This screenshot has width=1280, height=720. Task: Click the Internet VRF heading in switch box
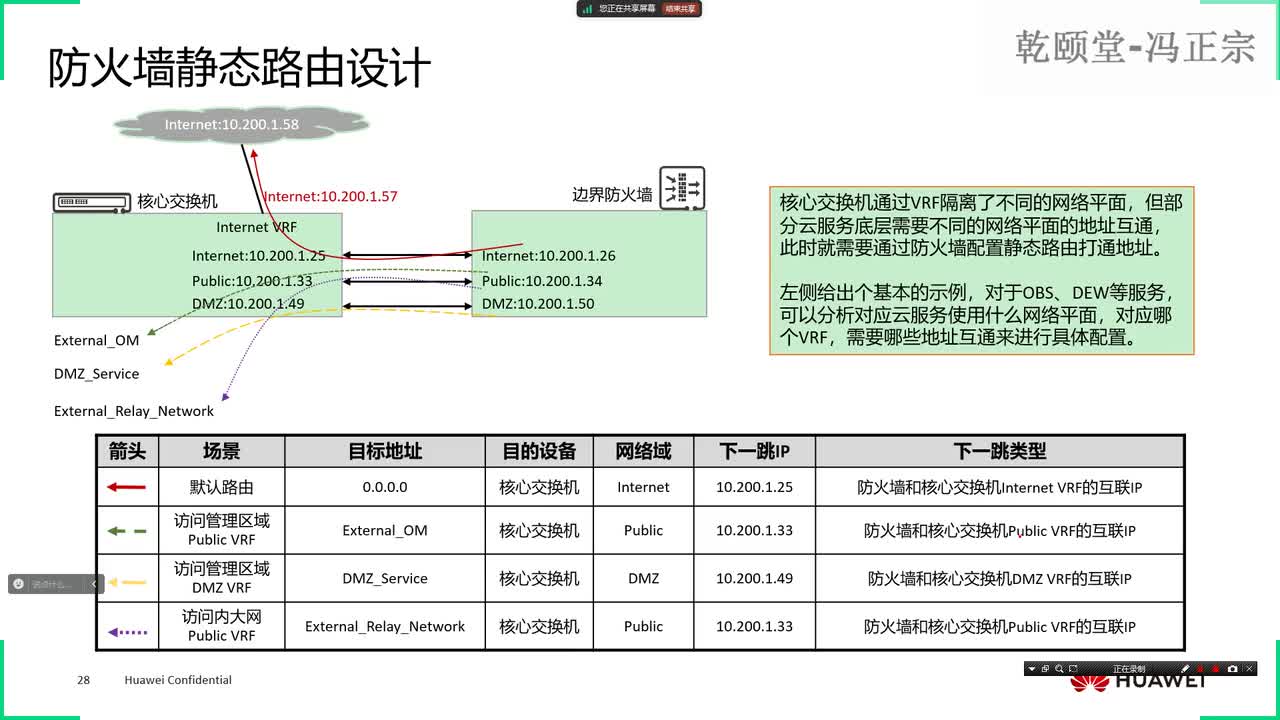pyautogui.click(x=257, y=227)
